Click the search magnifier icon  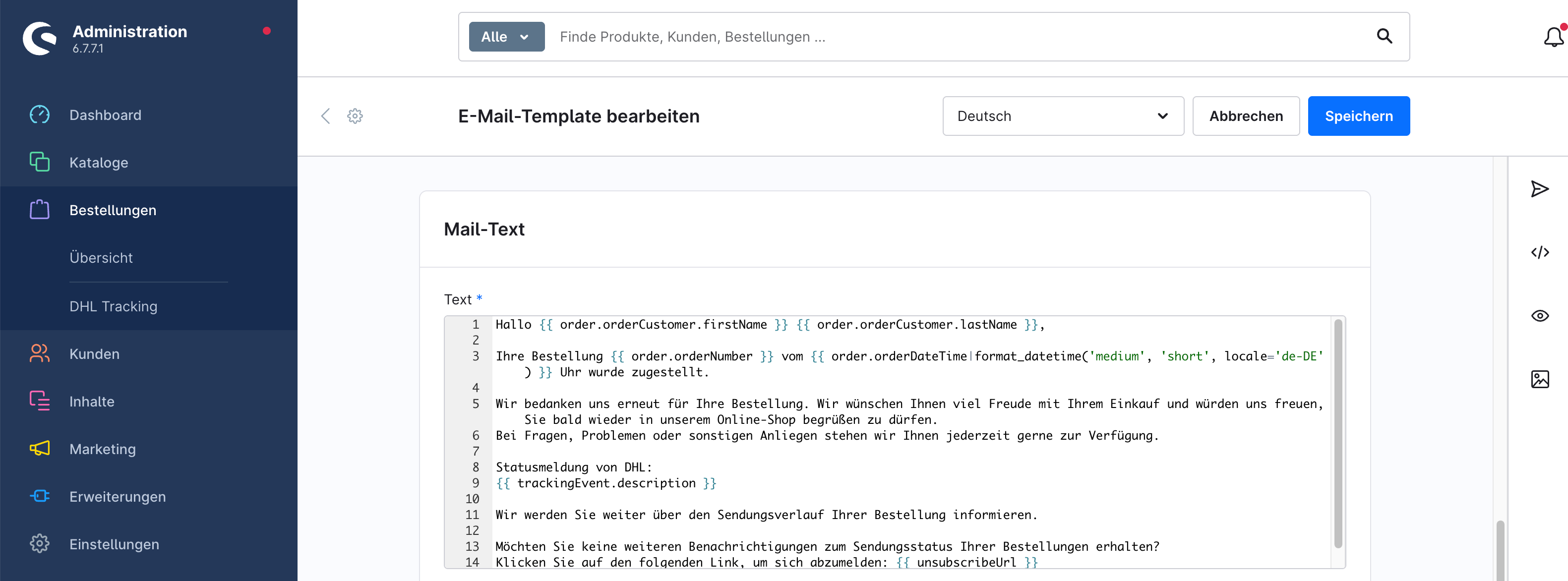pyautogui.click(x=1384, y=37)
